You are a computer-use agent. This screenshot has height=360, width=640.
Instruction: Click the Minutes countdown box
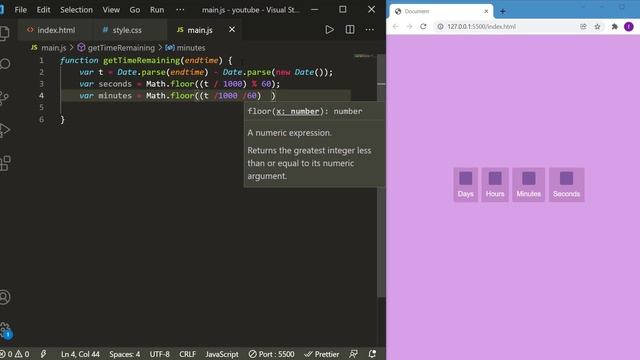point(528,184)
